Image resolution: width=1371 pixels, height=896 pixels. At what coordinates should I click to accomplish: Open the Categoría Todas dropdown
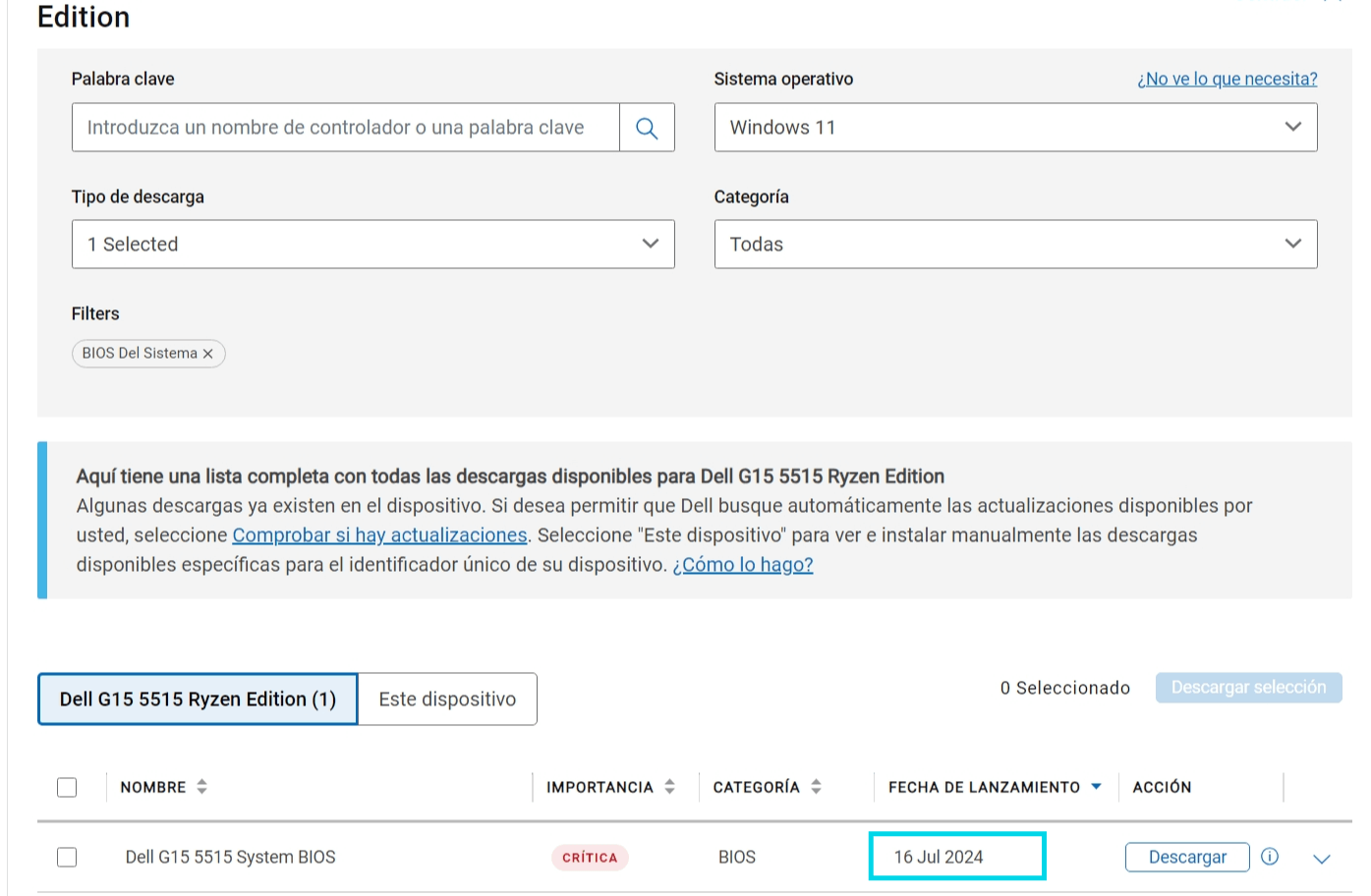[1015, 245]
